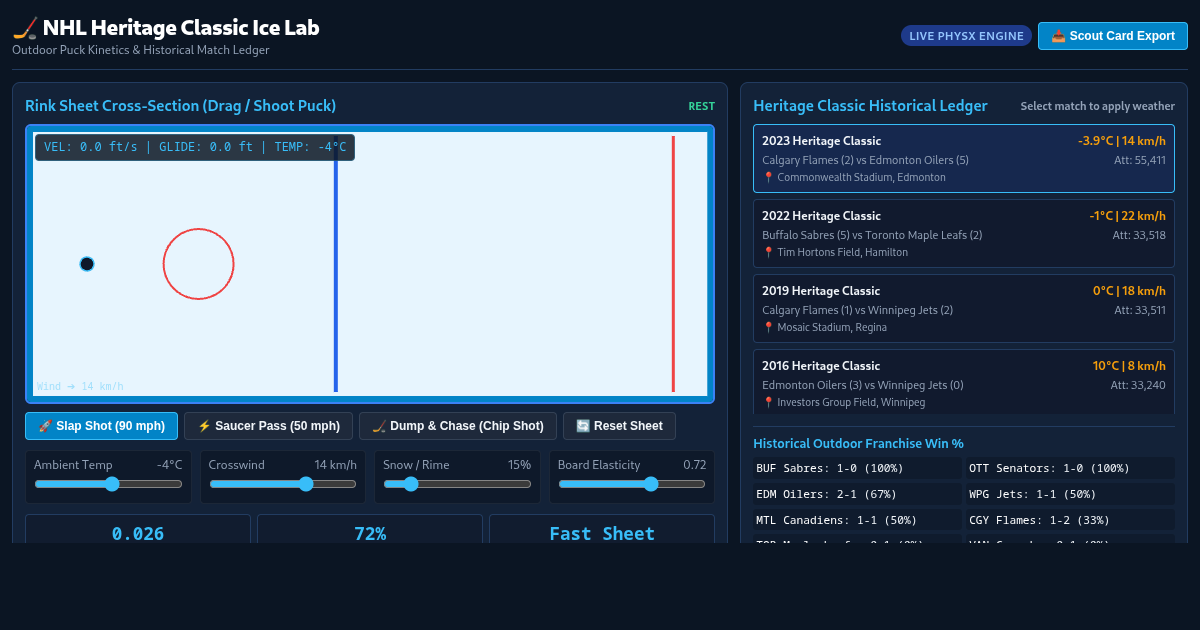Click the EDM Oilers 2-1 record cell
This screenshot has height=630, width=1200.
[x=858, y=494]
